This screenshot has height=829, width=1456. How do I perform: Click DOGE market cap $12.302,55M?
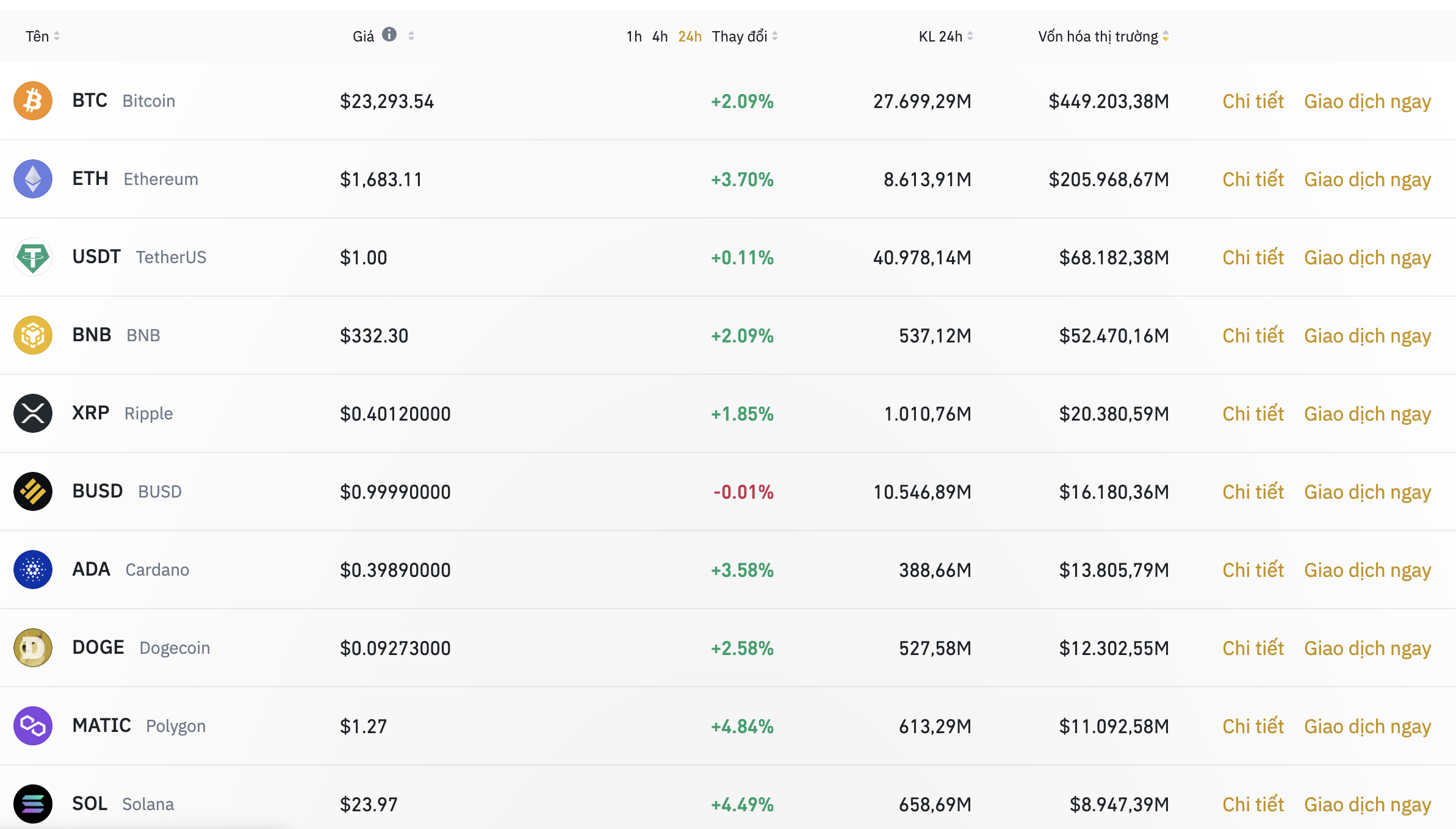[x=1114, y=648]
